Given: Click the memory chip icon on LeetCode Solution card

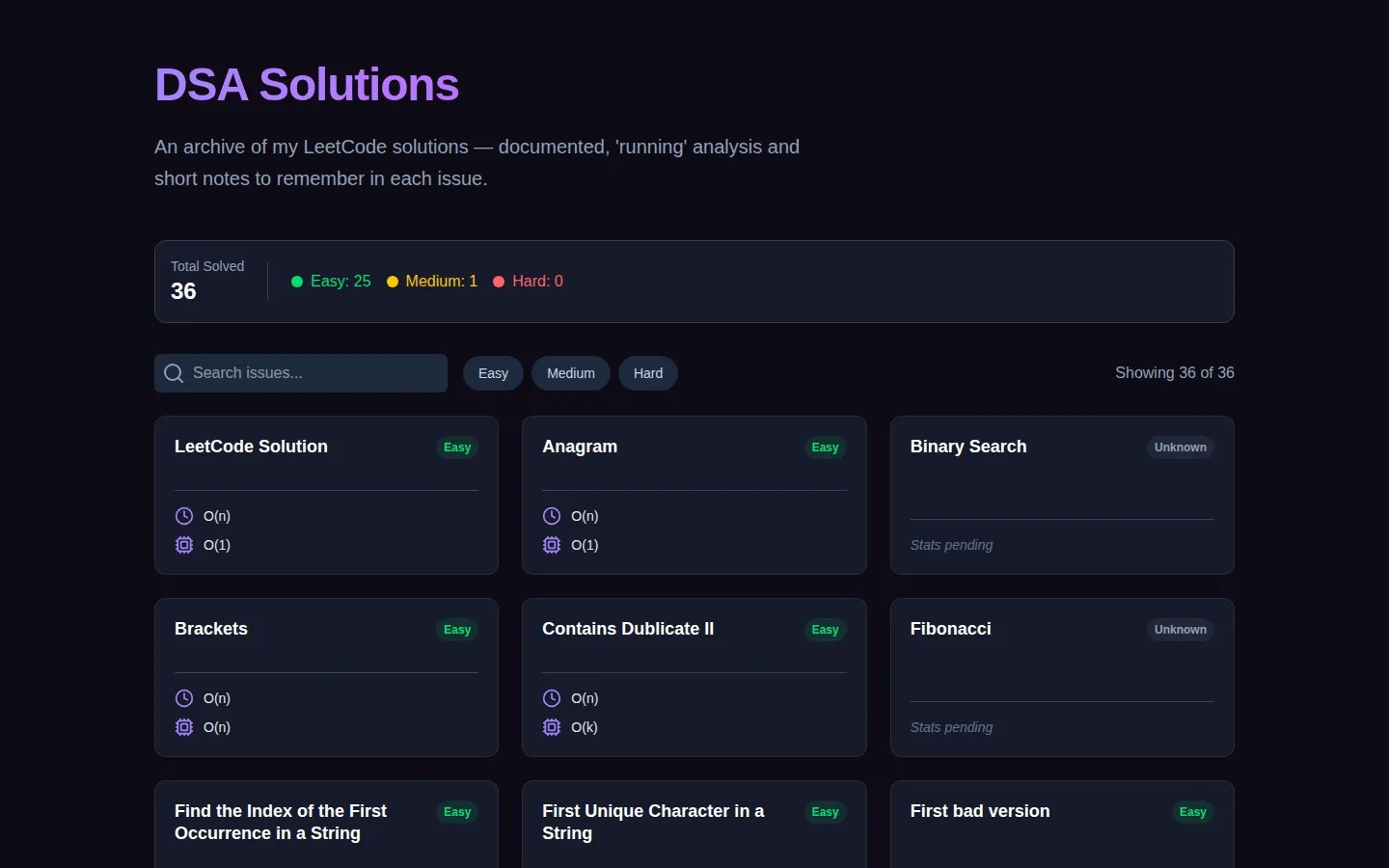Looking at the screenshot, I should (x=184, y=545).
